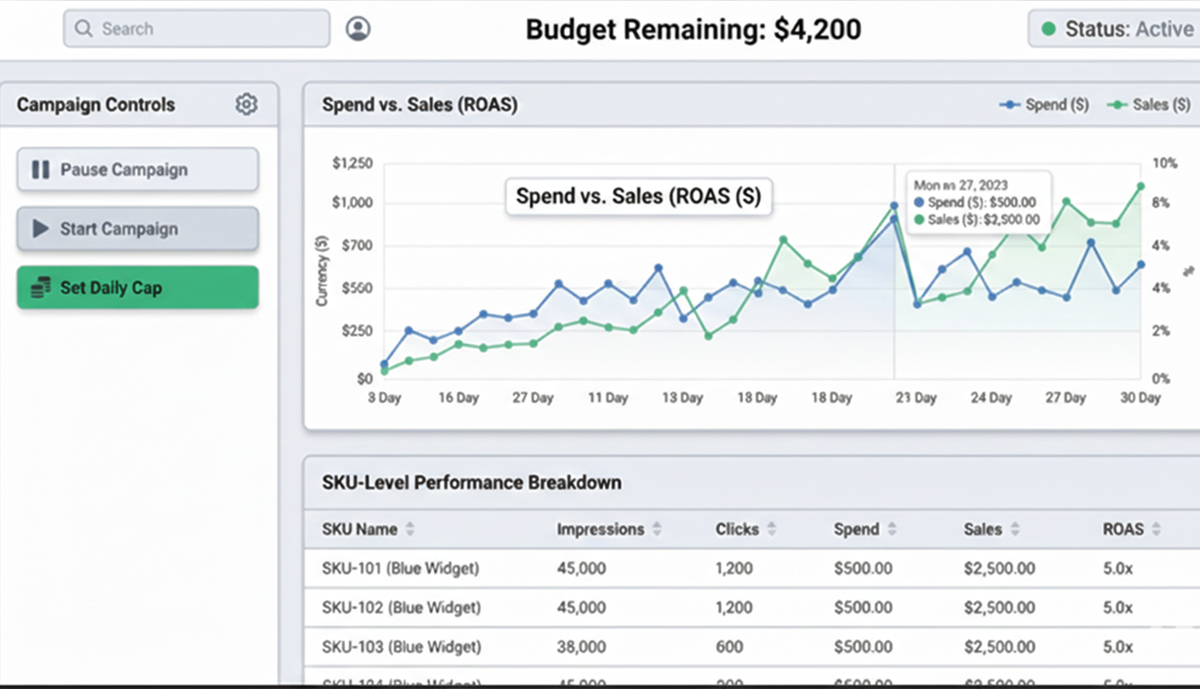This screenshot has width=1200, height=689.
Task: Click the play icon on Start Campaign
Action: [x=40, y=229]
